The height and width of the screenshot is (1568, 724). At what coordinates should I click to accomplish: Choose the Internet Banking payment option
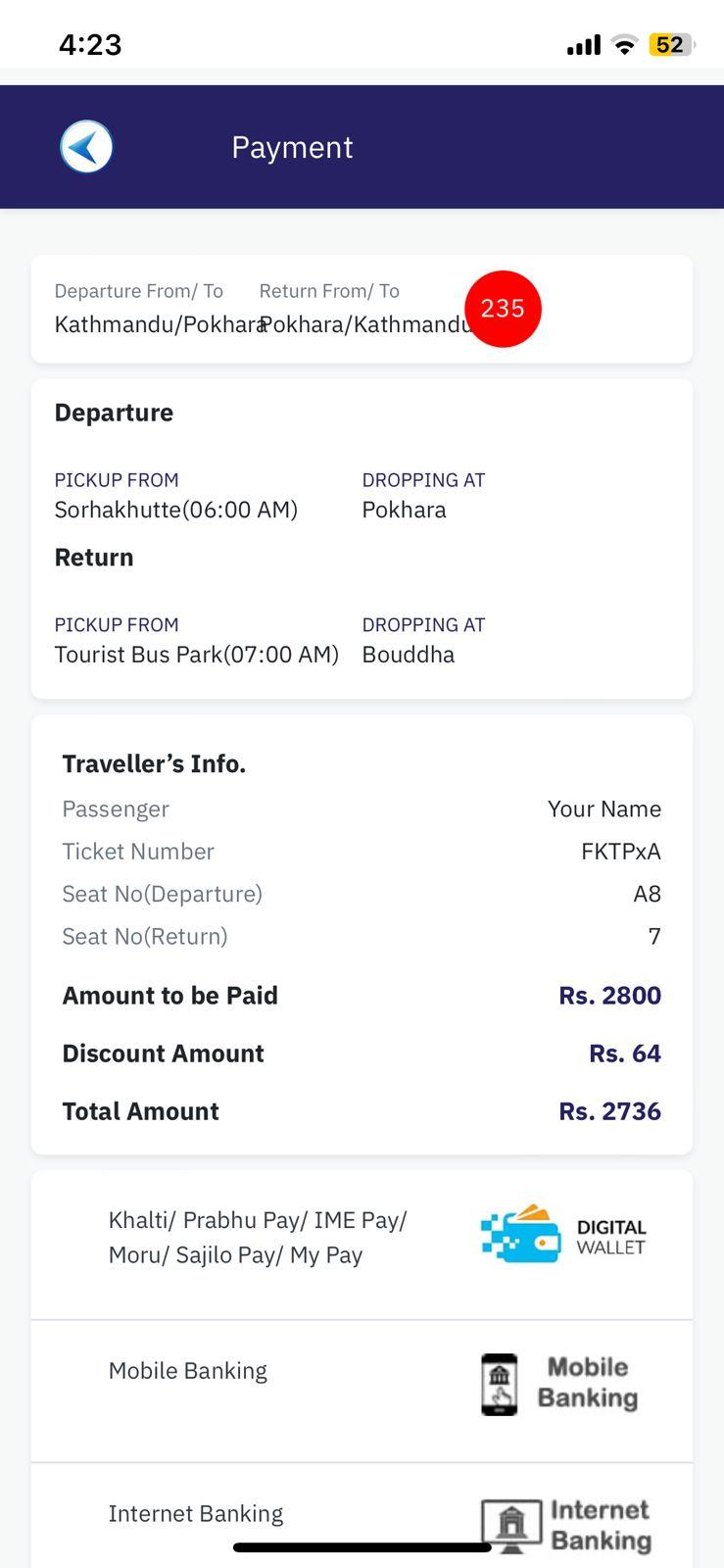(x=362, y=1515)
